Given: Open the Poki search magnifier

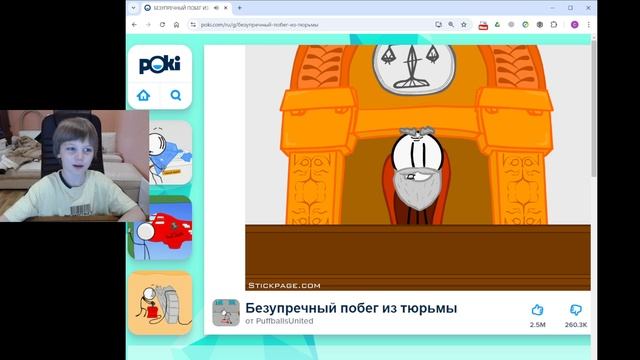Looking at the screenshot, I should (176, 96).
